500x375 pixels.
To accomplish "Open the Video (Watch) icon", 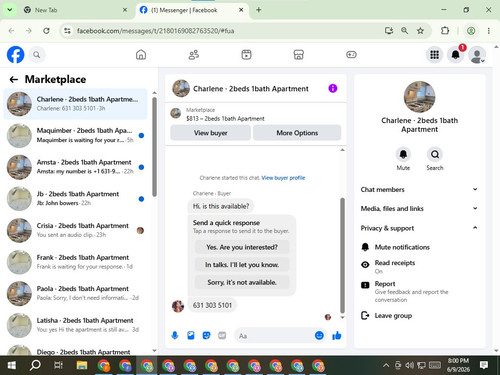I will coord(246,55).
